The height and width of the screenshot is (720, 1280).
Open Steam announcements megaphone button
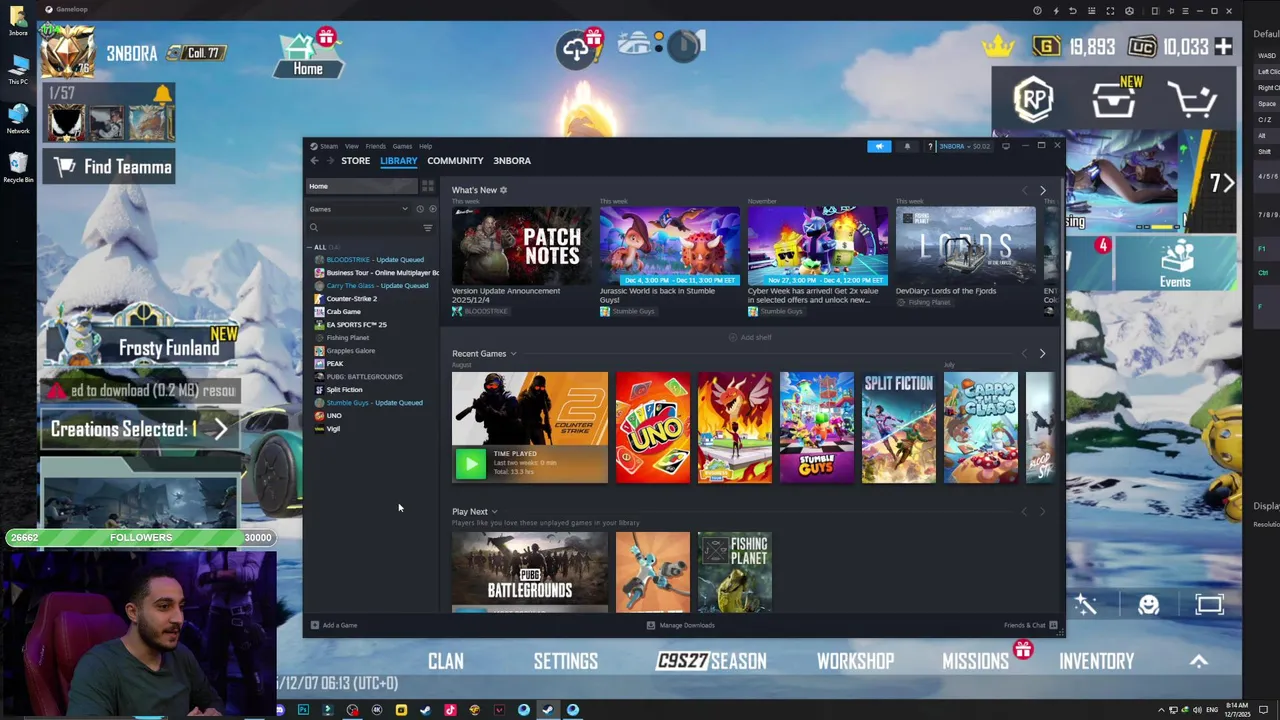[879, 146]
